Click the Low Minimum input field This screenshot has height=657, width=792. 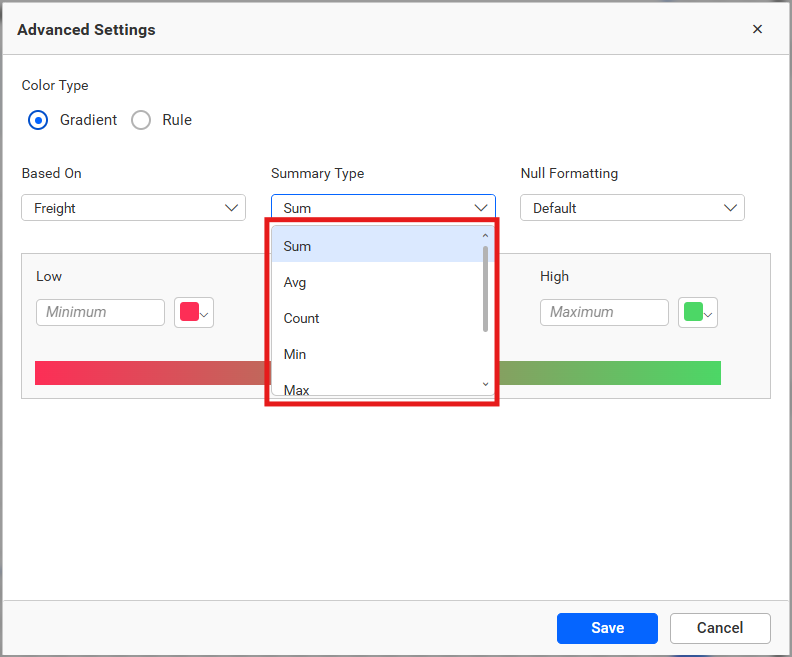100,312
